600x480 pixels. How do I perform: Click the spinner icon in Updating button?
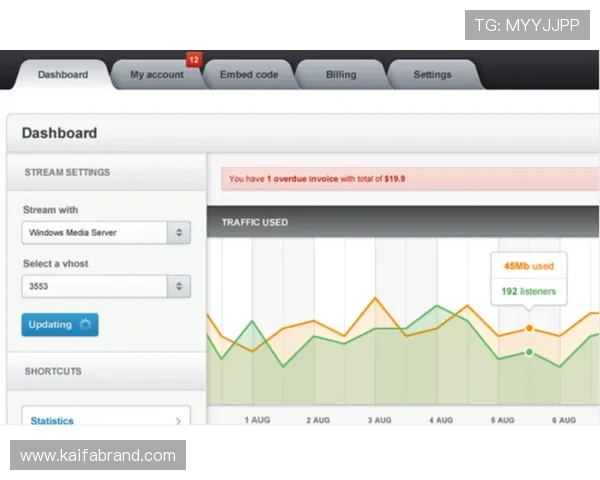[x=85, y=325]
